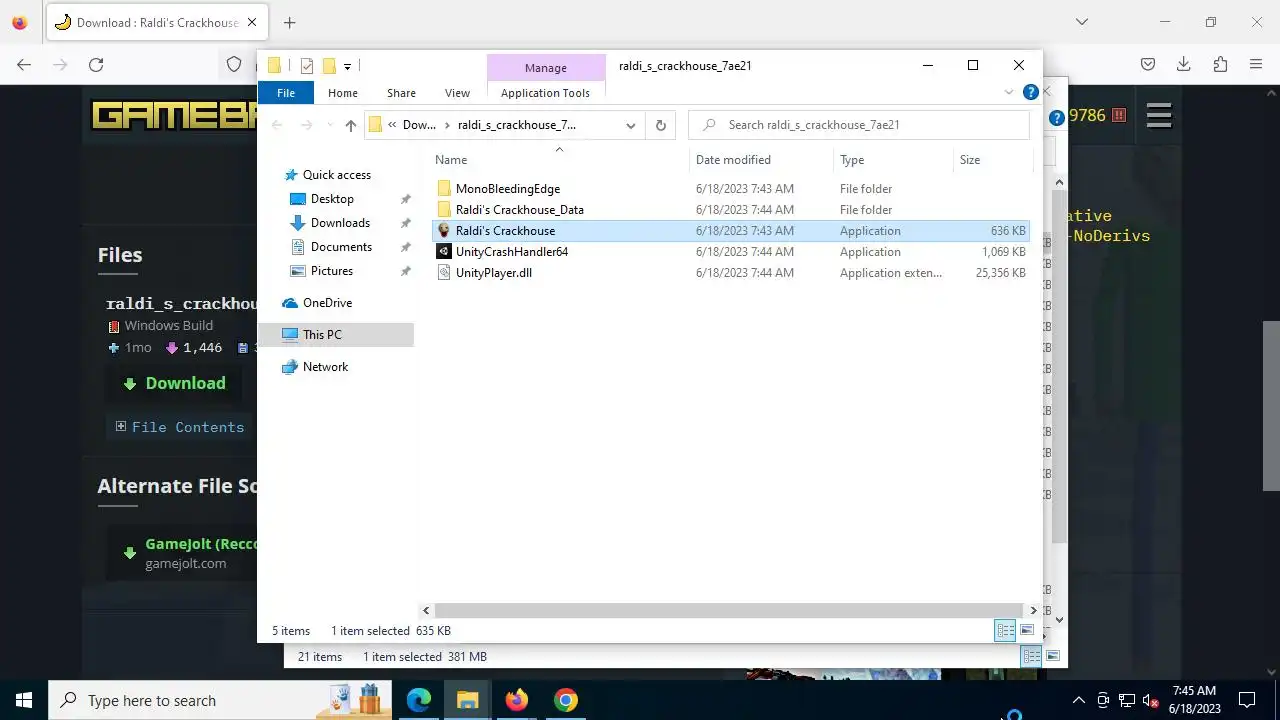Screen dimensions: 1280x720
Task: Click taskbar search box
Action: 220,700
